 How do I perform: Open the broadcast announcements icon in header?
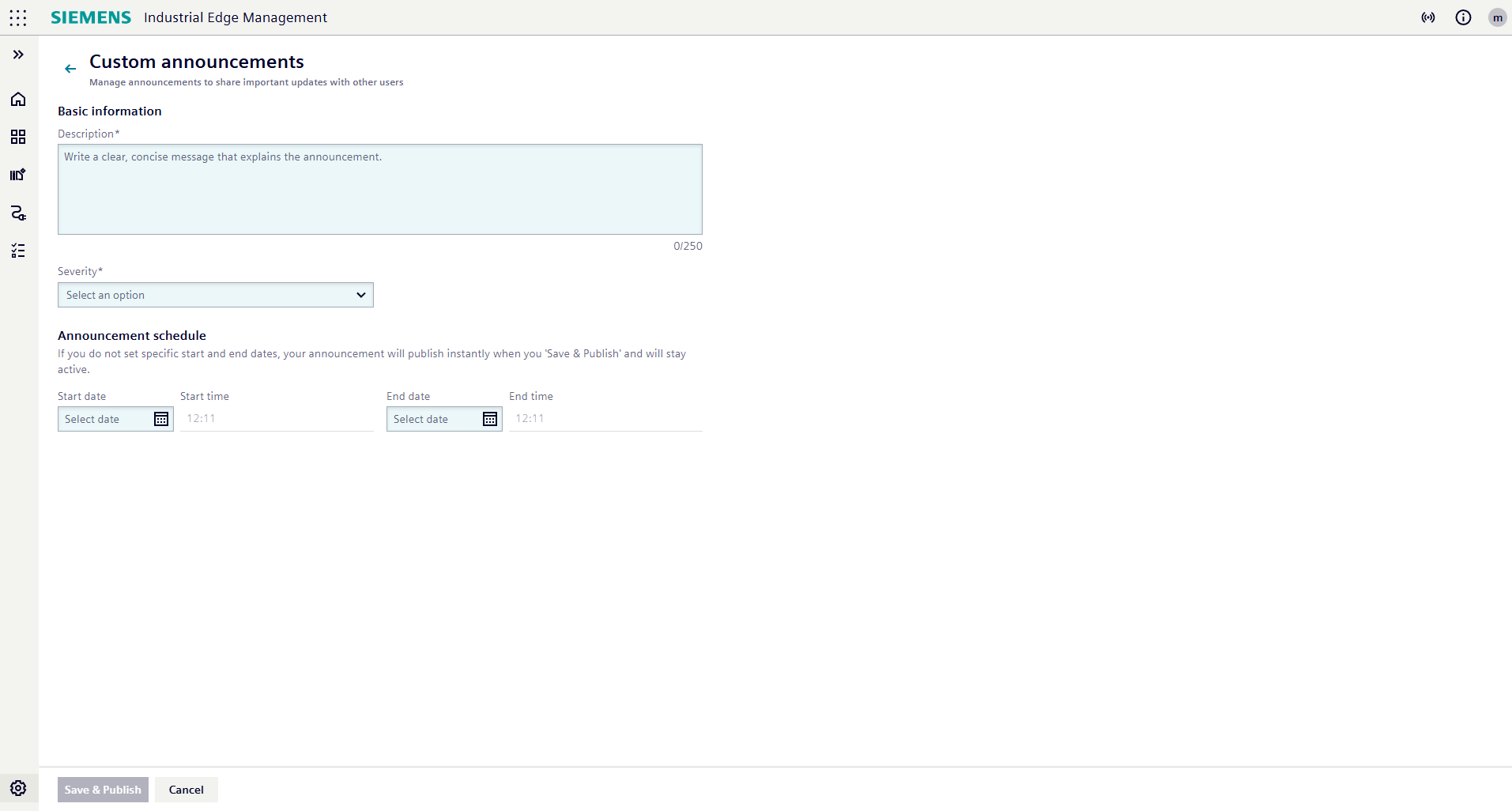pos(1428,17)
